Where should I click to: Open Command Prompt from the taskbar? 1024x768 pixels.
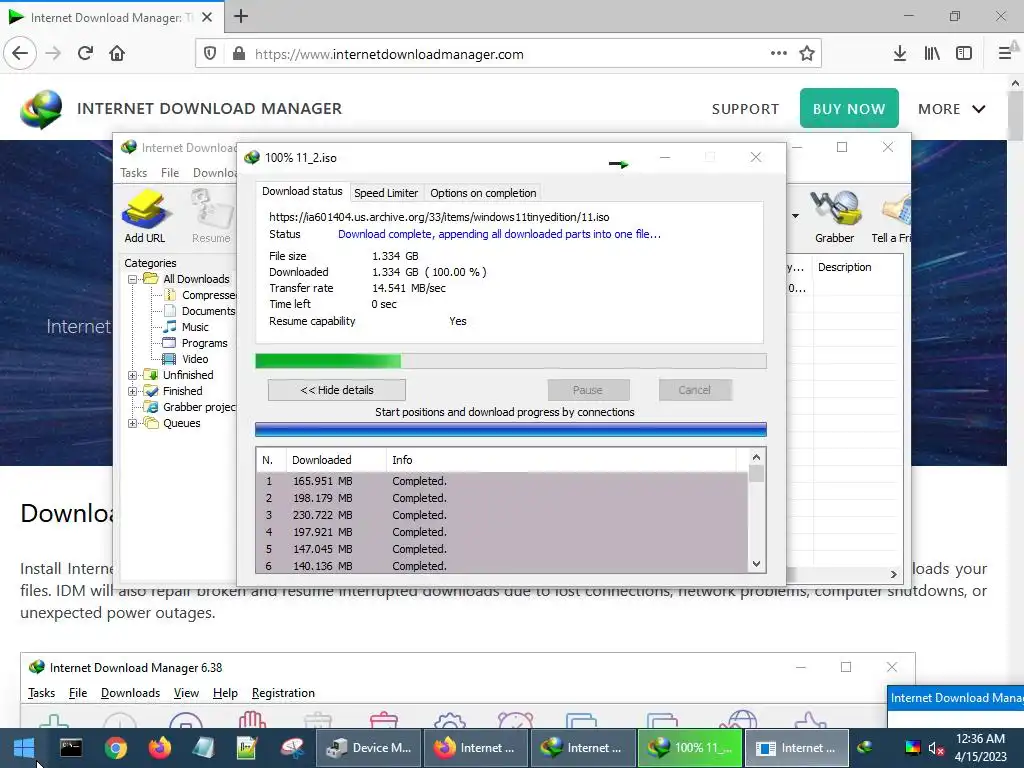point(71,747)
